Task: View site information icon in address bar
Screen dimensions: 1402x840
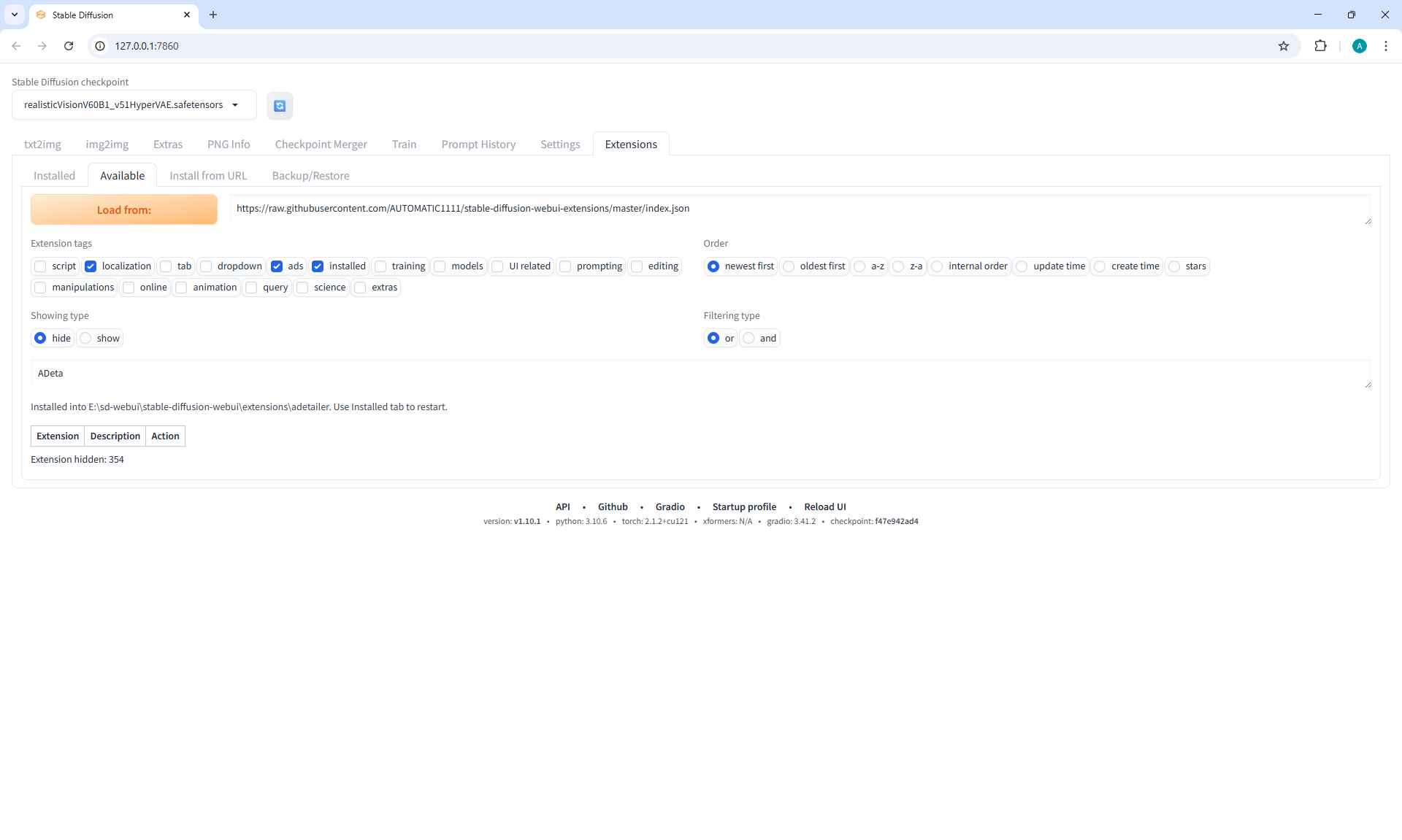Action: (x=101, y=46)
